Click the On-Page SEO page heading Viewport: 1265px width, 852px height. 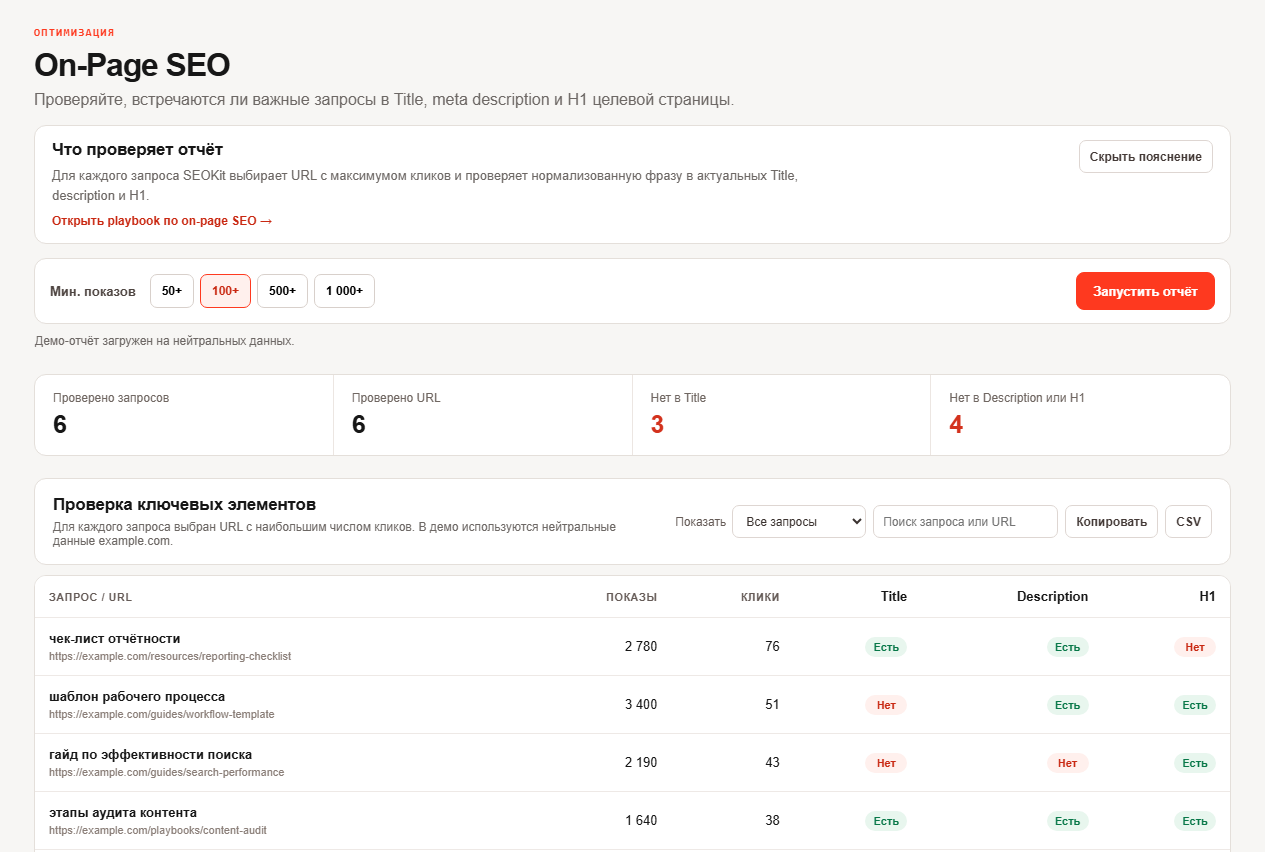(x=132, y=65)
